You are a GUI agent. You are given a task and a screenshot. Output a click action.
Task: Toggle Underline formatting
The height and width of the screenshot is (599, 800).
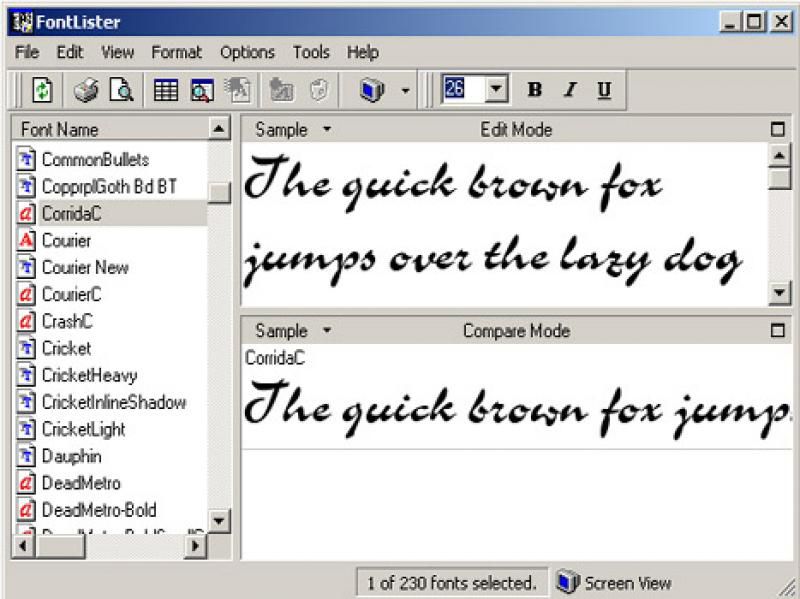click(604, 90)
